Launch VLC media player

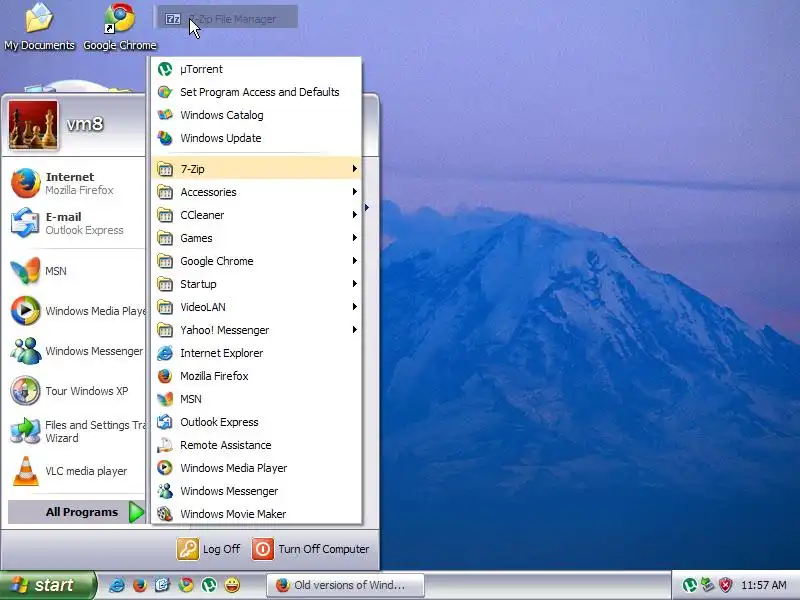point(76,471)
